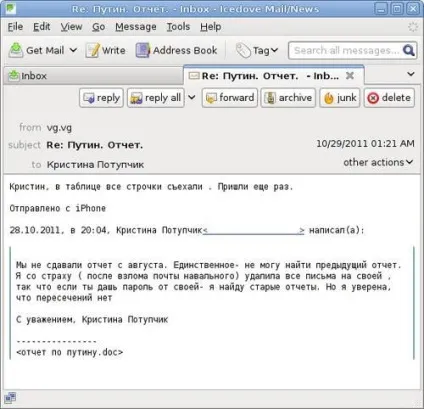
Task: Click the date 10/29/2011 01:21 AM
Action: coord(365,144)
